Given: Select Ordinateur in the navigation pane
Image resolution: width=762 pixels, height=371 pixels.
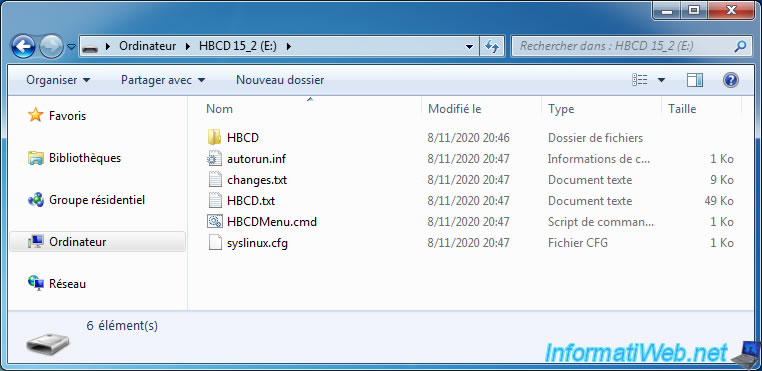Looking at the screenshot, I should click(x=77, y=242).
